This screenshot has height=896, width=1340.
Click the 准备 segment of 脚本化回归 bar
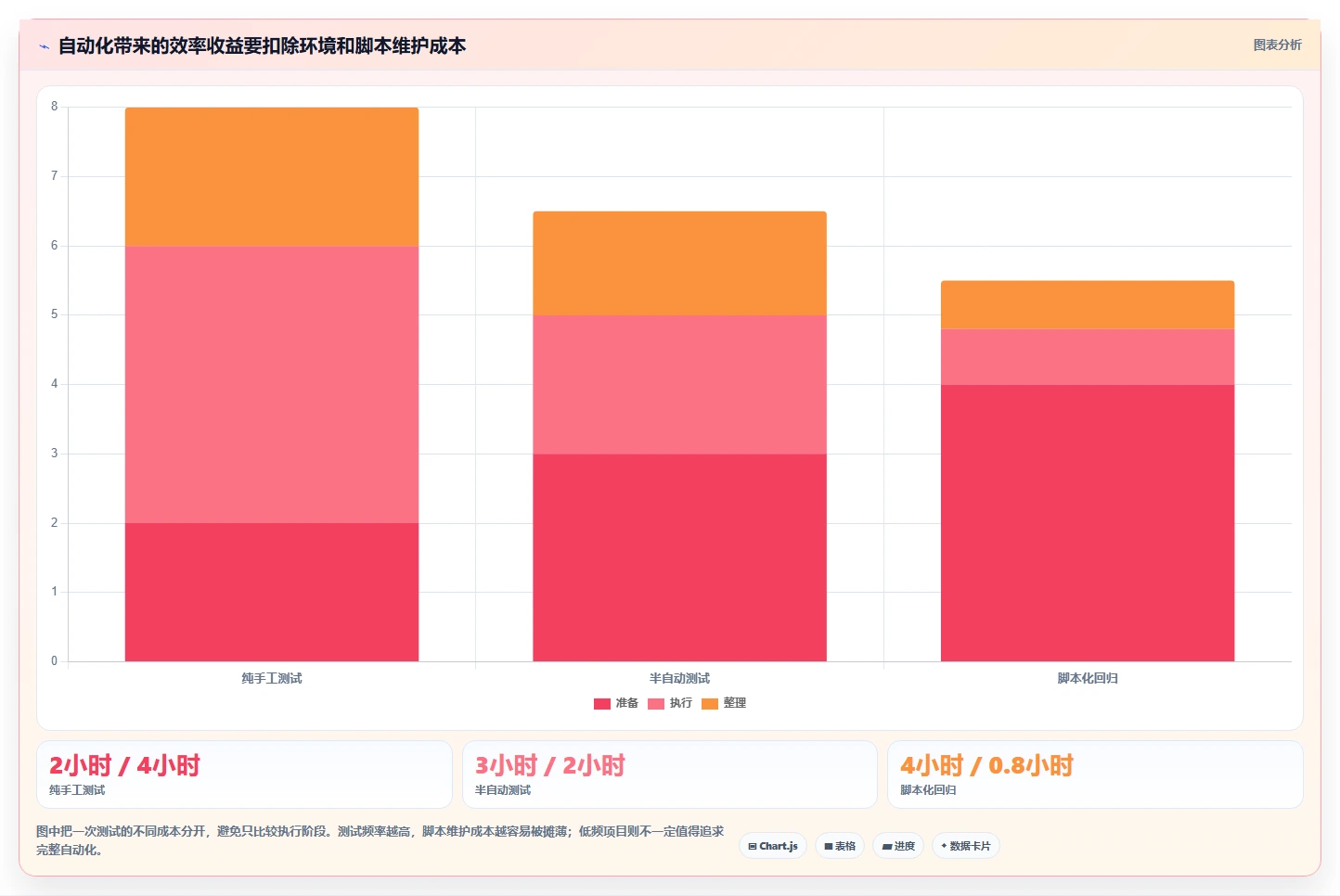1088,523
